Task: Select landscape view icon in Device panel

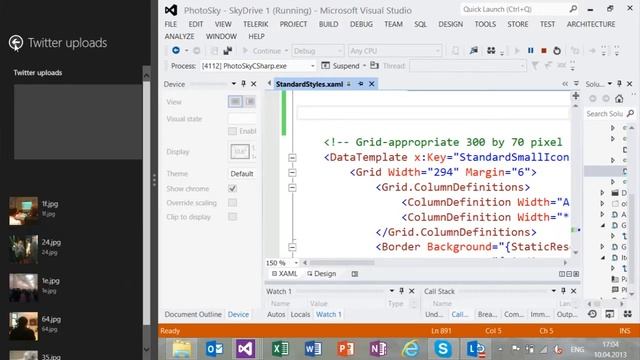Action: point(235,101)
